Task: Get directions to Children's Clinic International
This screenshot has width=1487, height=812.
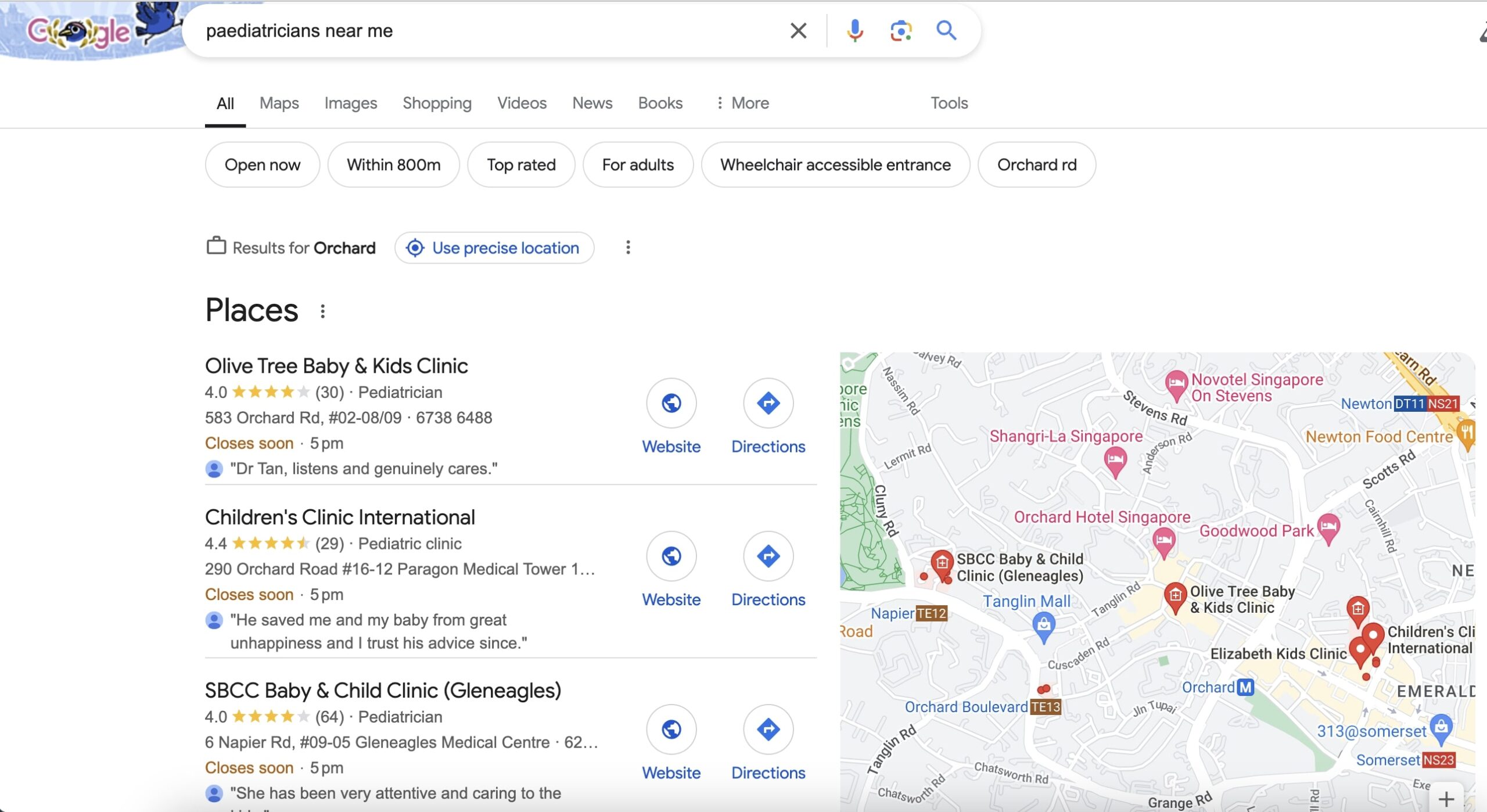Action: [768, 556]
